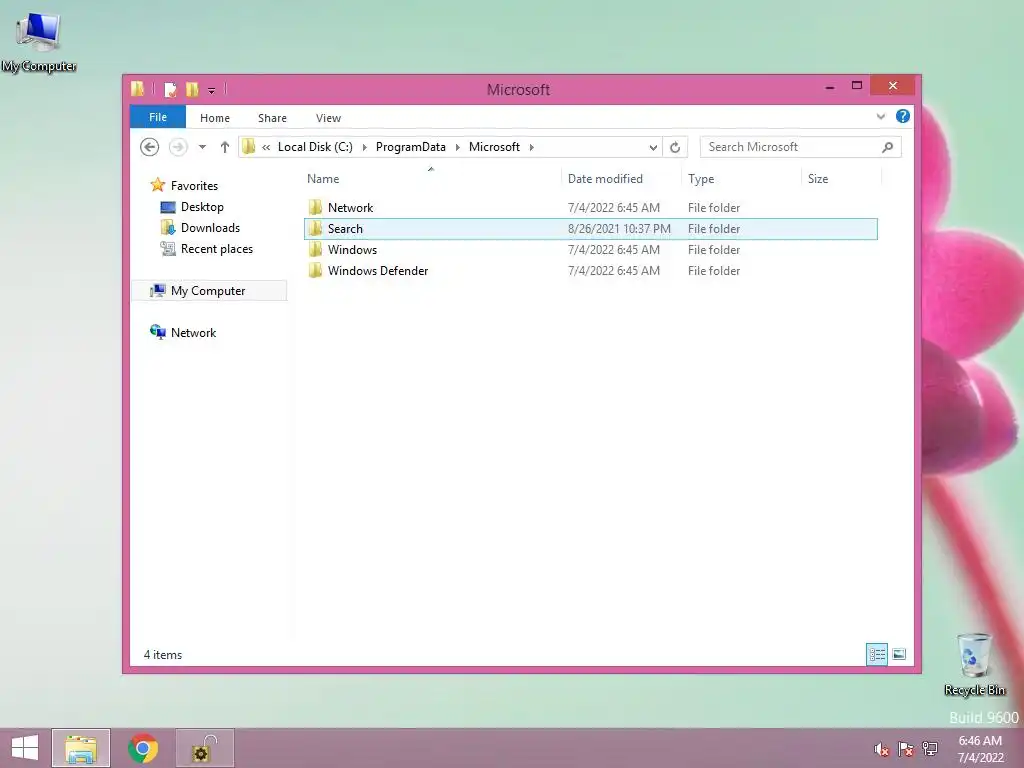This screenshot has width=1024, height=768.
Task: Refresh the Microsoft folder view
Action: coord(675,147)
